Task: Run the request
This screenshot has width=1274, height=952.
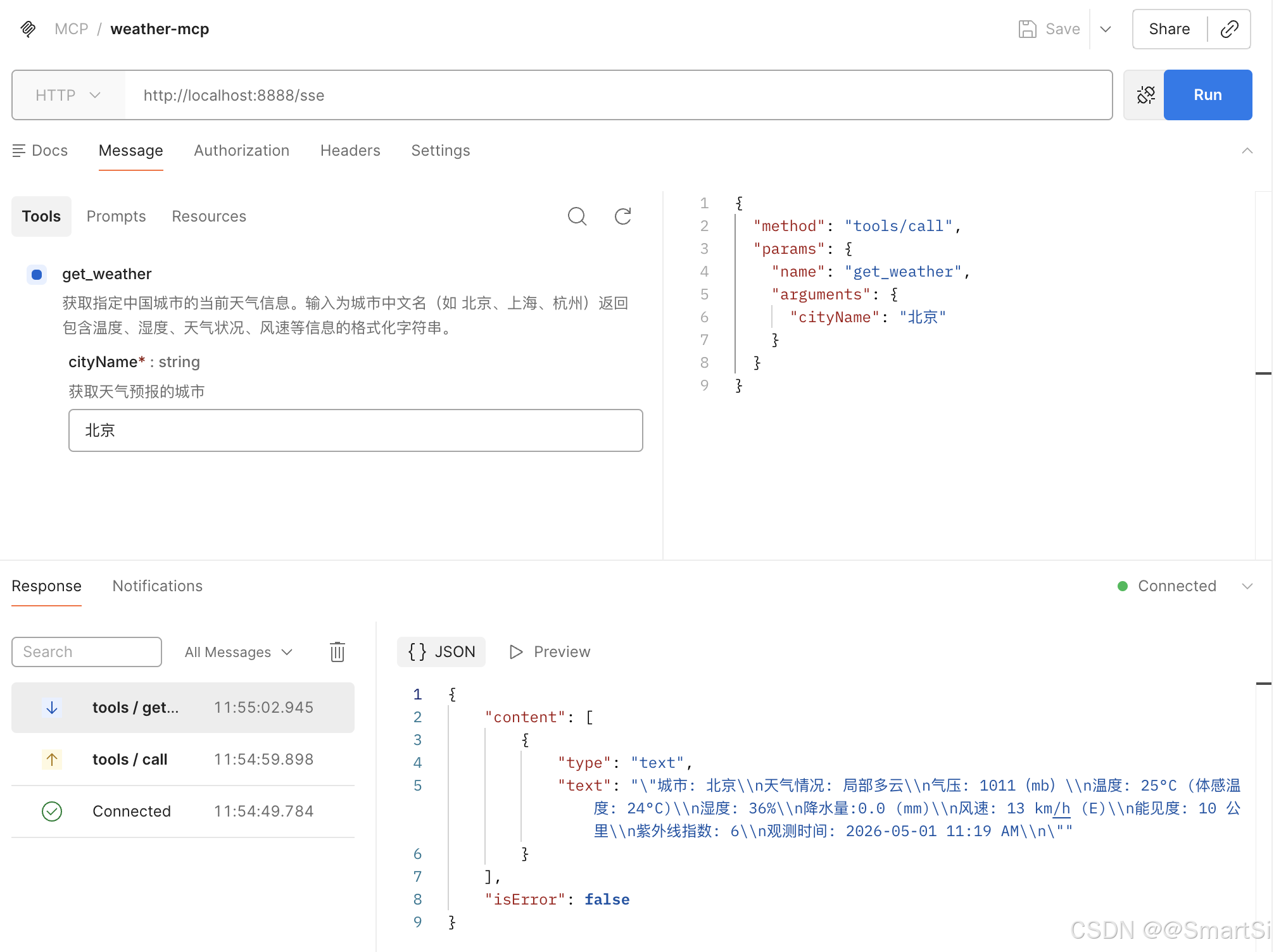Action: [1208, 95]
